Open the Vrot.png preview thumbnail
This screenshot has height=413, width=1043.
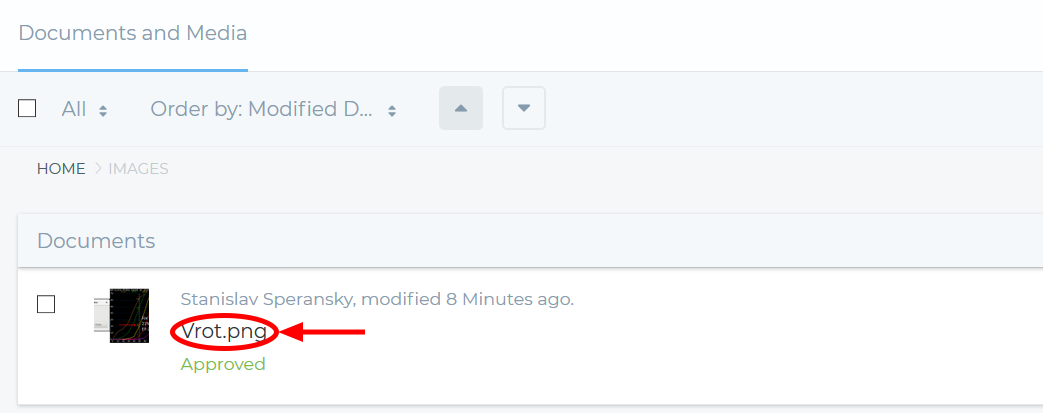coord(121,315)
